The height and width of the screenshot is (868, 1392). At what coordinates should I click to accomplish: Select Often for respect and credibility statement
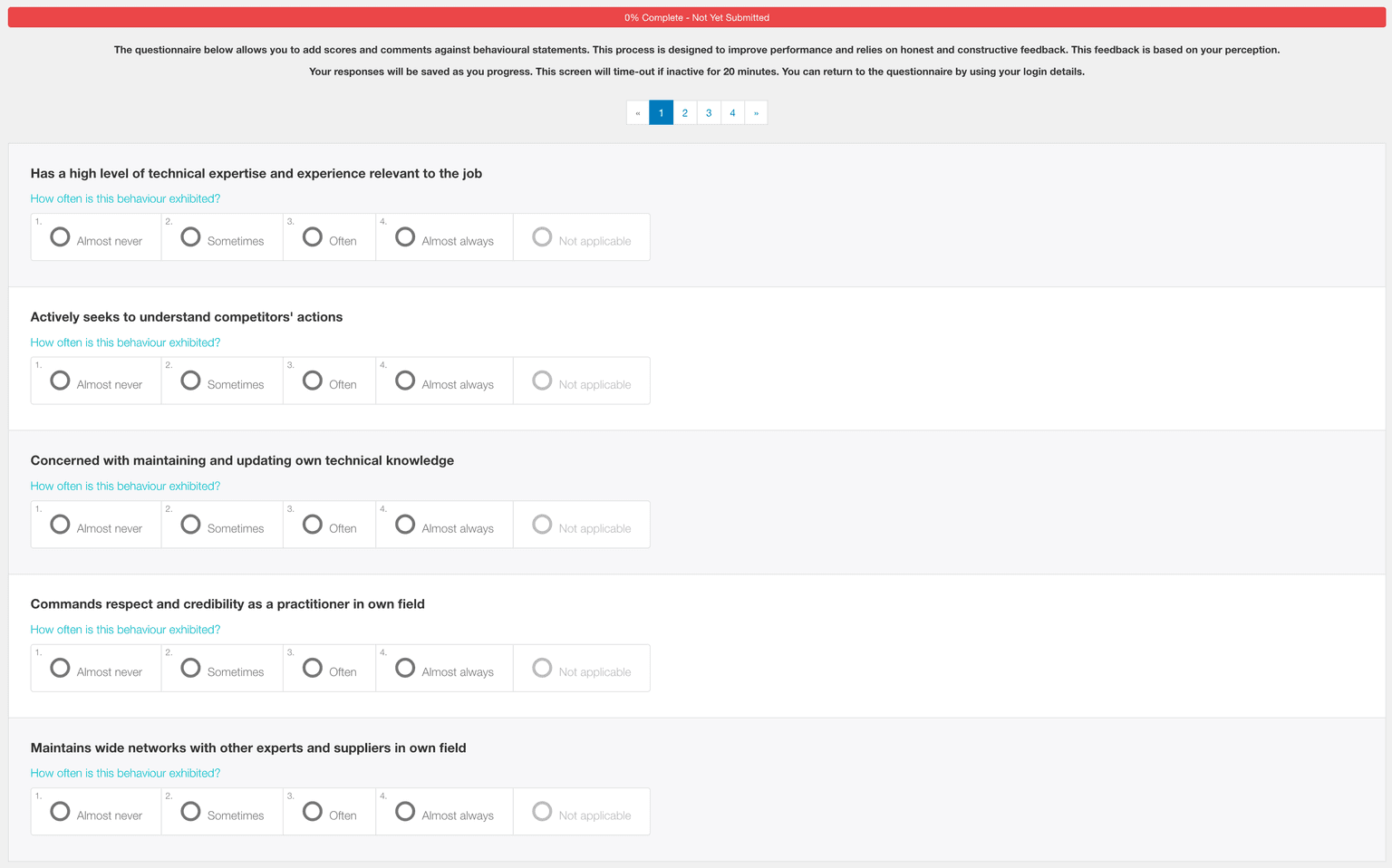313,668
